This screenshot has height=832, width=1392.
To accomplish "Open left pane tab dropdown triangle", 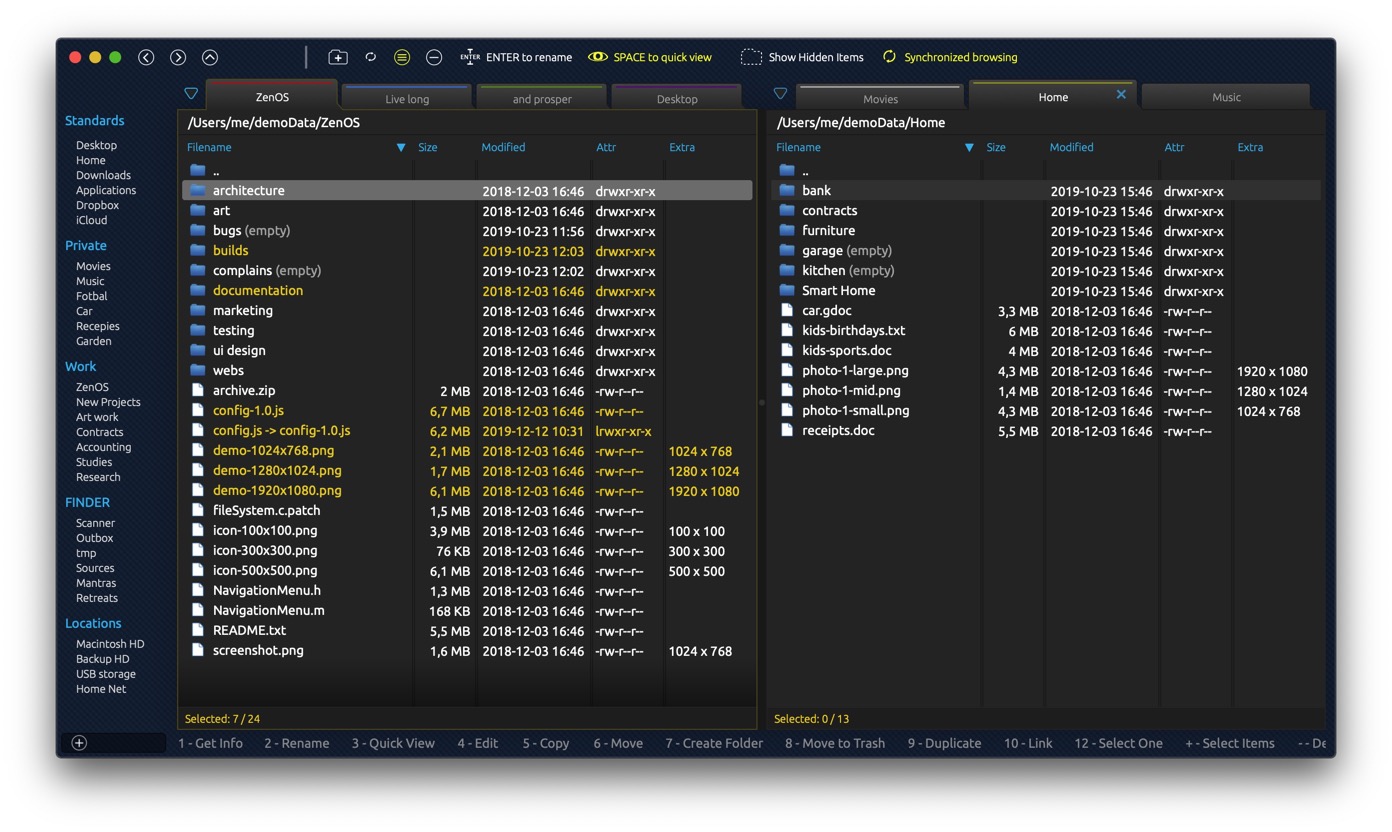I will tap(191, 94).
